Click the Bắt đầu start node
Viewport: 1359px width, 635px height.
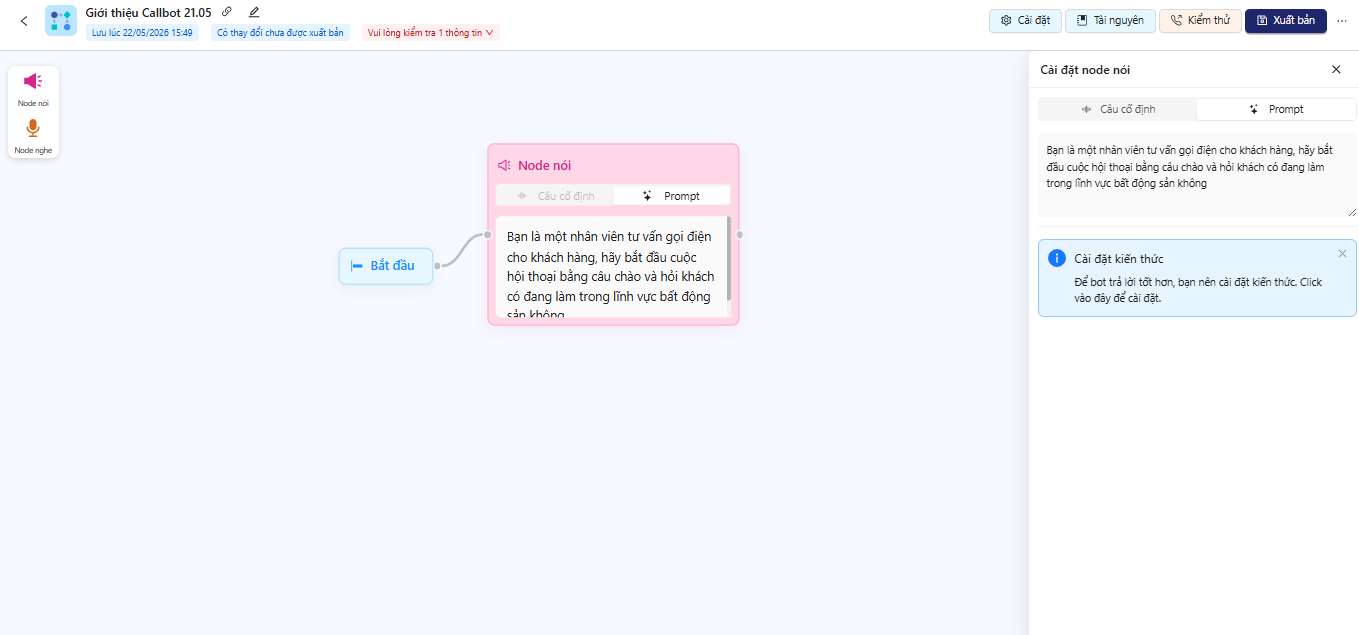pos(386,266)
